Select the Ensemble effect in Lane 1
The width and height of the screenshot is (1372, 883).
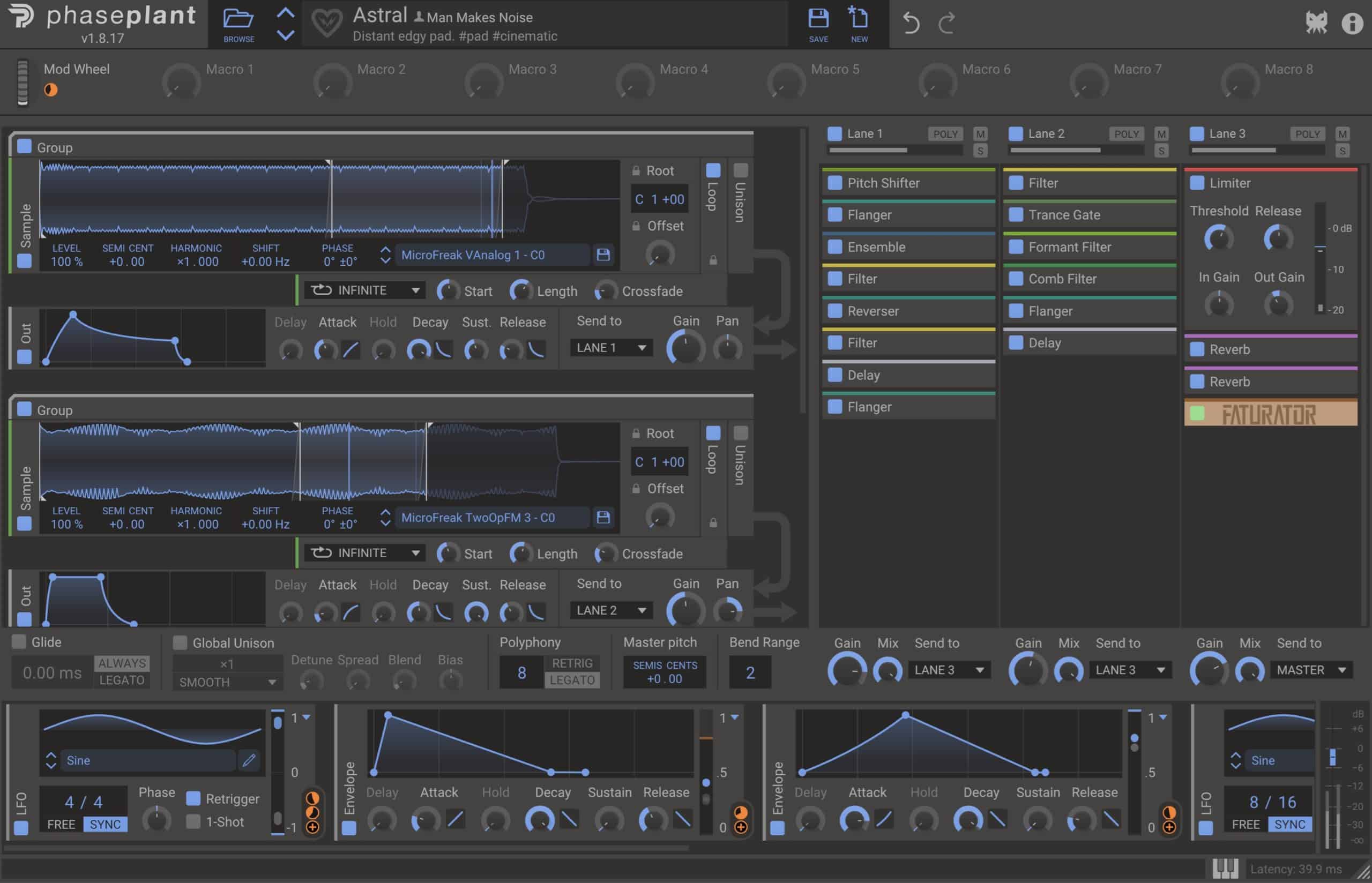point(909,247)
